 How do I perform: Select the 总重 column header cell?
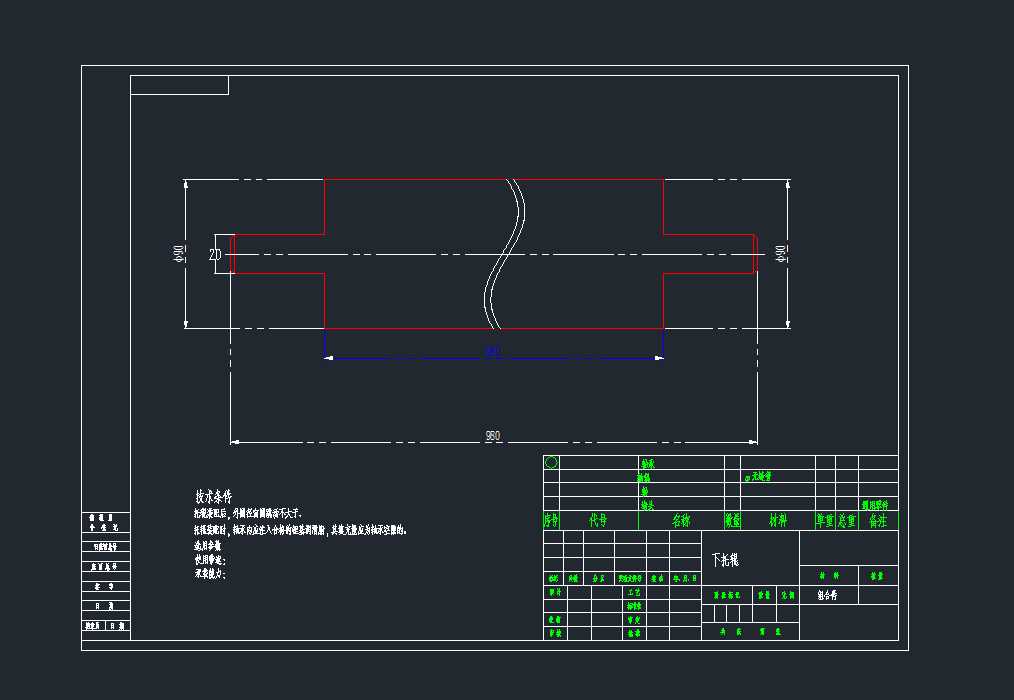coord(846,521)
